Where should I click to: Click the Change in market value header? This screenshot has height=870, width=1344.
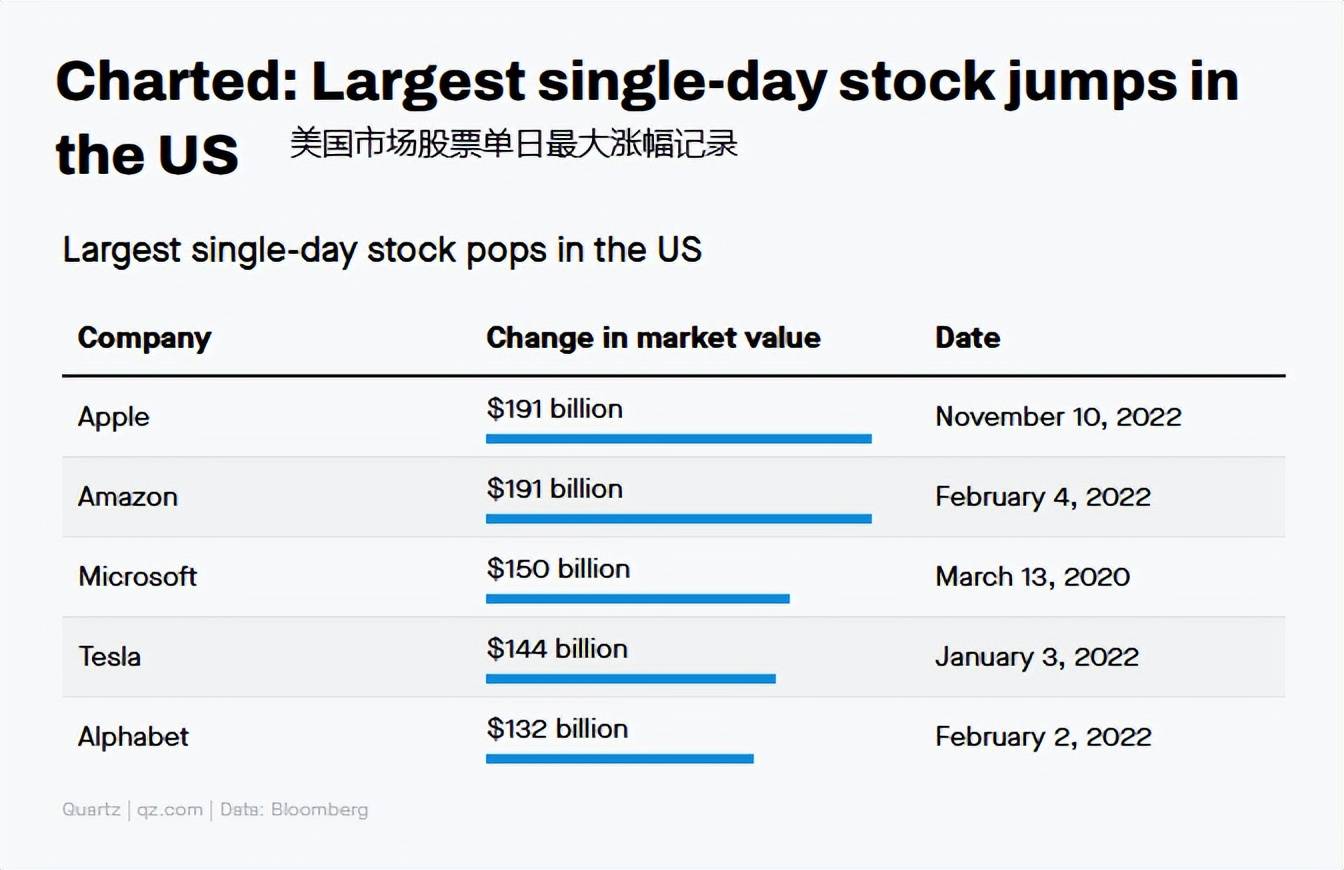pos(653,338)
